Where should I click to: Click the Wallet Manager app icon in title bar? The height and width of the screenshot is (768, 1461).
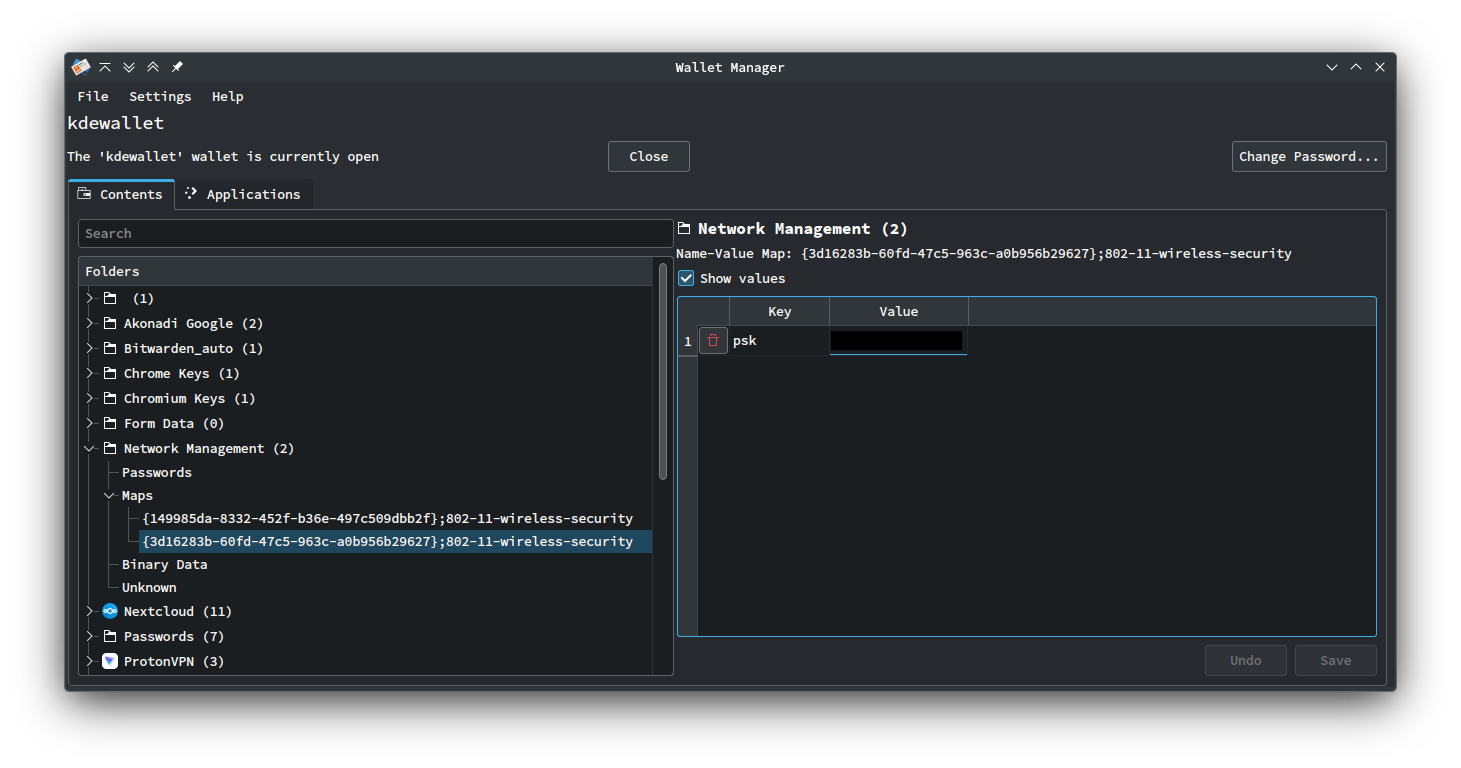(81, 67)
